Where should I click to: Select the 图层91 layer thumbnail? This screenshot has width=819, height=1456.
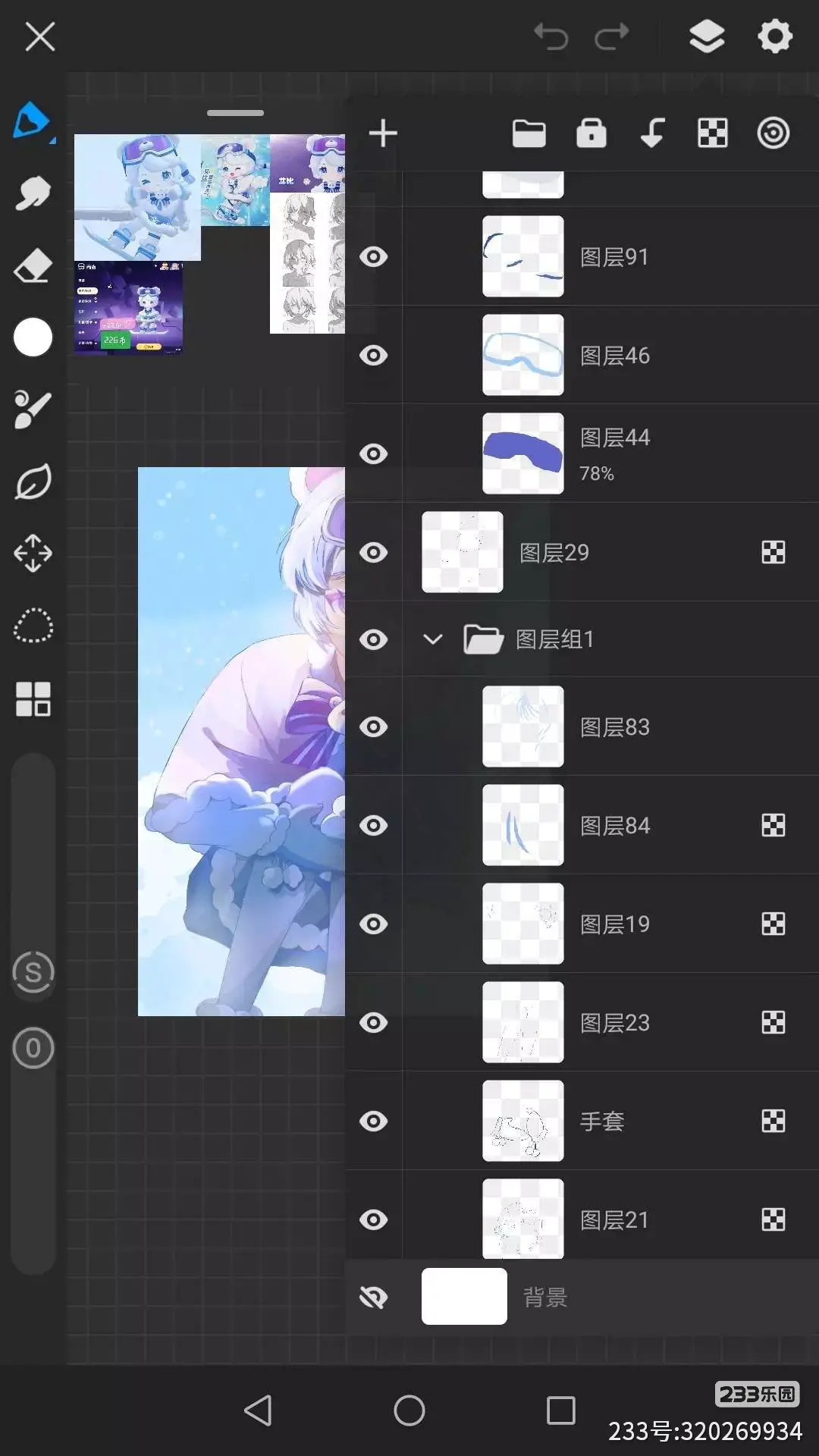[x=523, y=256]
